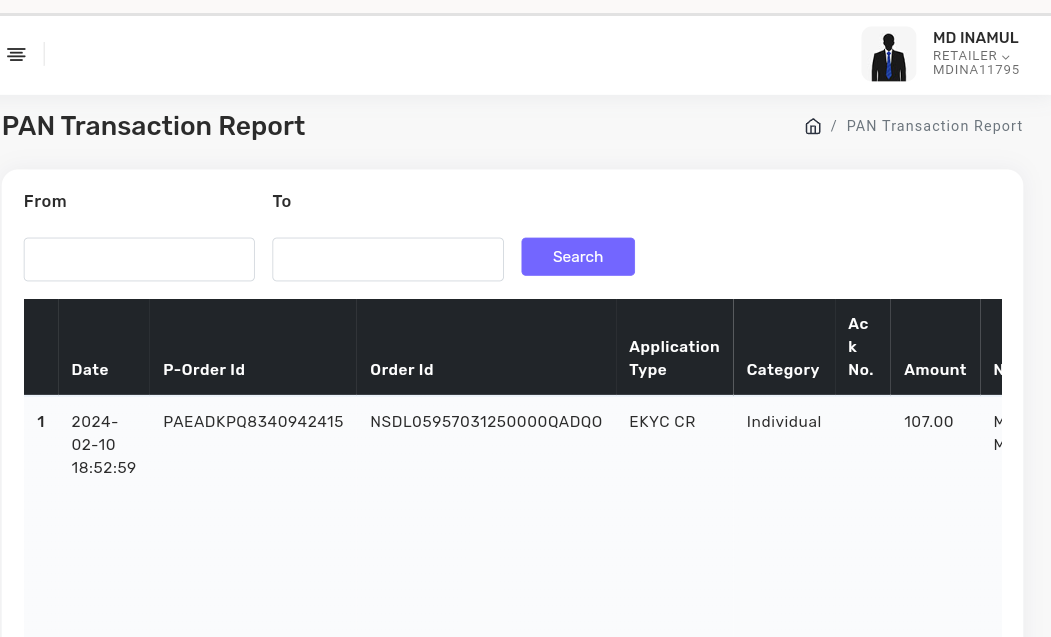Screen dimensions: 1051x637
Task: Open the hamburger sidebar menu icon
Action: 16,54
